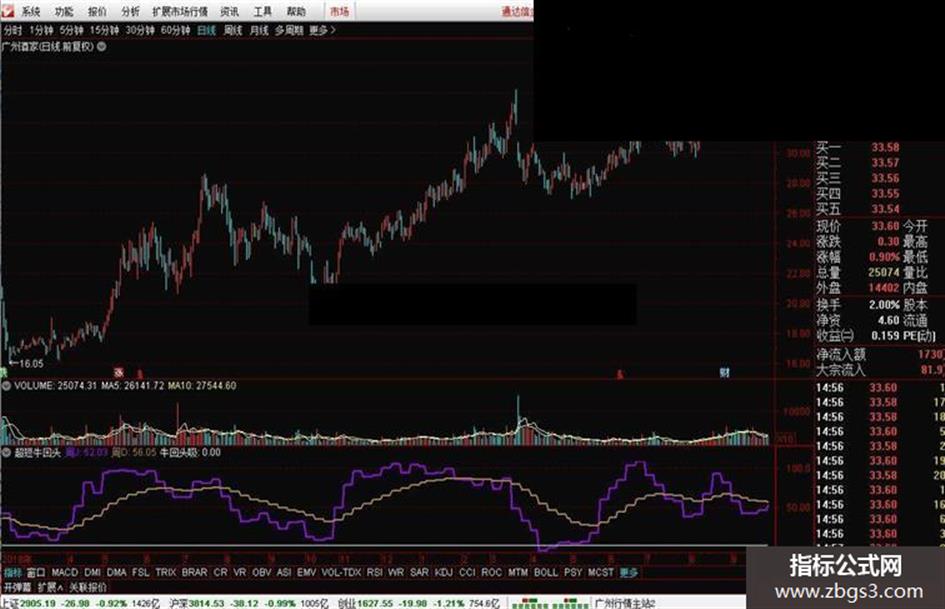Image resolution: width=945 pixels, height=609 pixels.
Task: Switch indicator to ASI
Action: 284,573
